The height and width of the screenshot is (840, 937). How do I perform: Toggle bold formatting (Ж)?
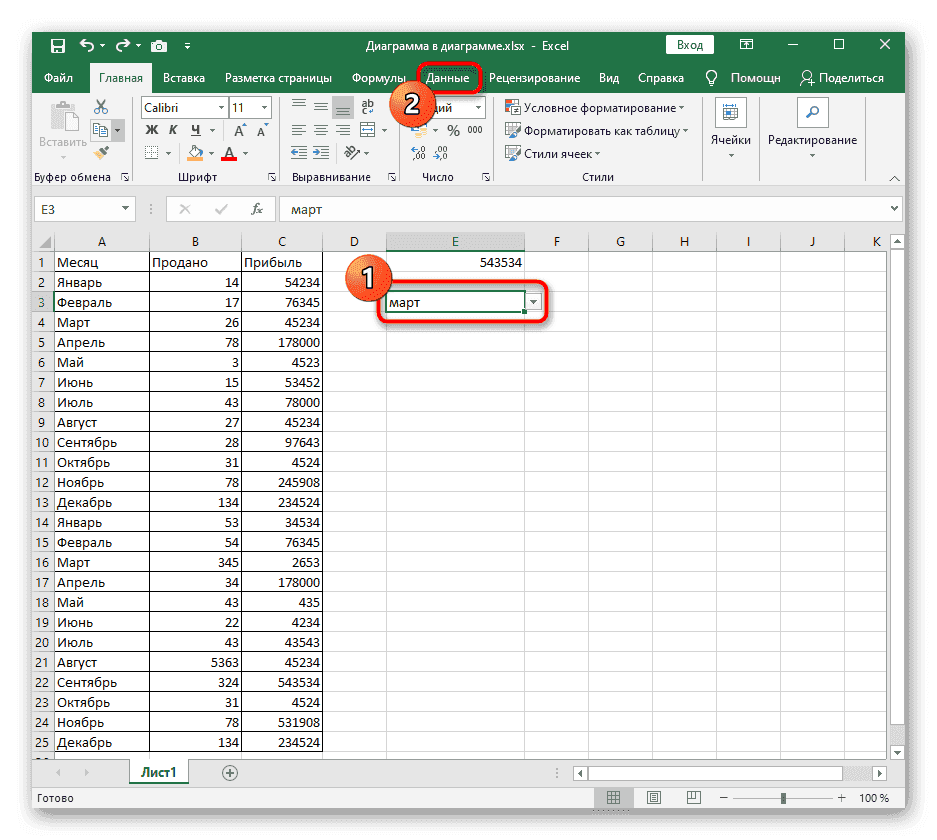pos(152,131)
